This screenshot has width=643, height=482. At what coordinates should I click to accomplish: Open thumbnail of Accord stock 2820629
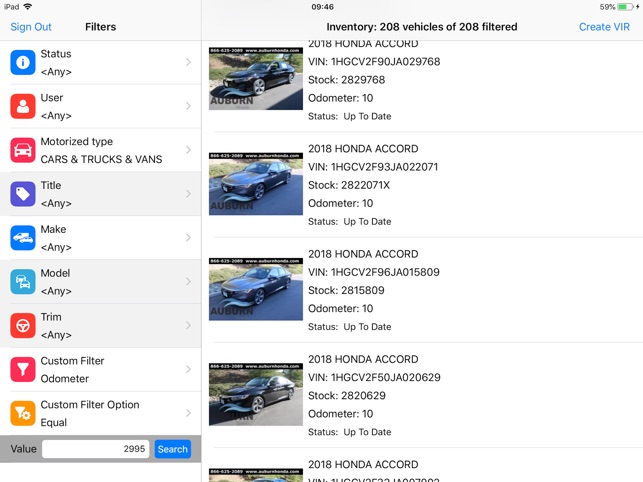[256, 394]
